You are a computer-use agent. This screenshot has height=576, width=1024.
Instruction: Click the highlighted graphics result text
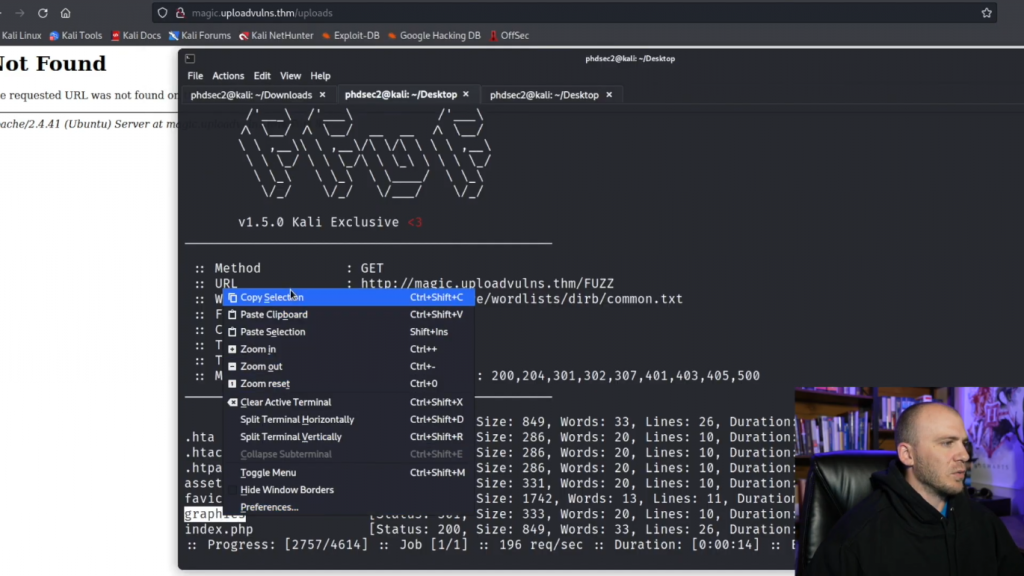215,514
